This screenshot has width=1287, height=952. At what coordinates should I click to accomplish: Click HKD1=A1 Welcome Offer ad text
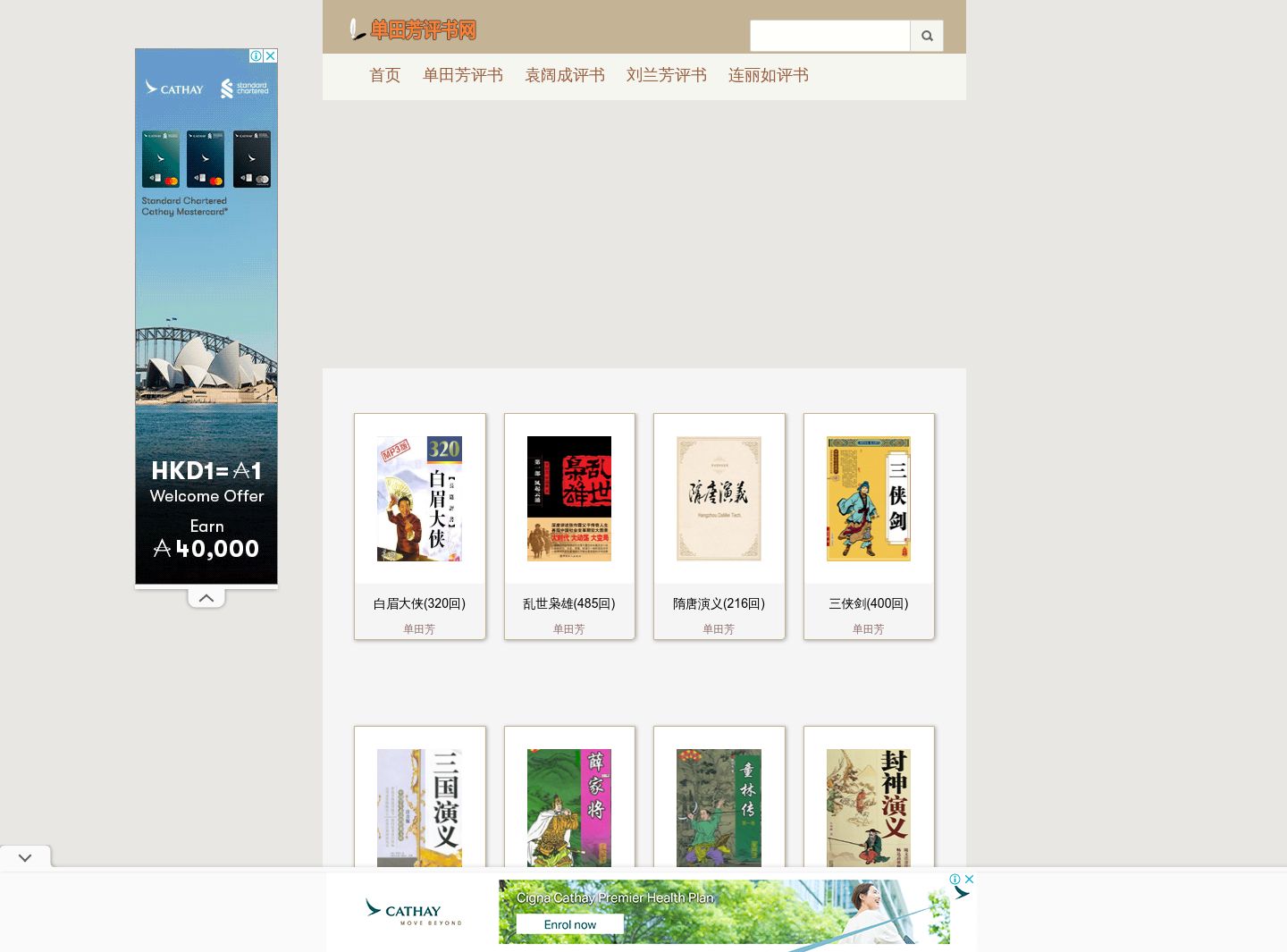(206, 482)
